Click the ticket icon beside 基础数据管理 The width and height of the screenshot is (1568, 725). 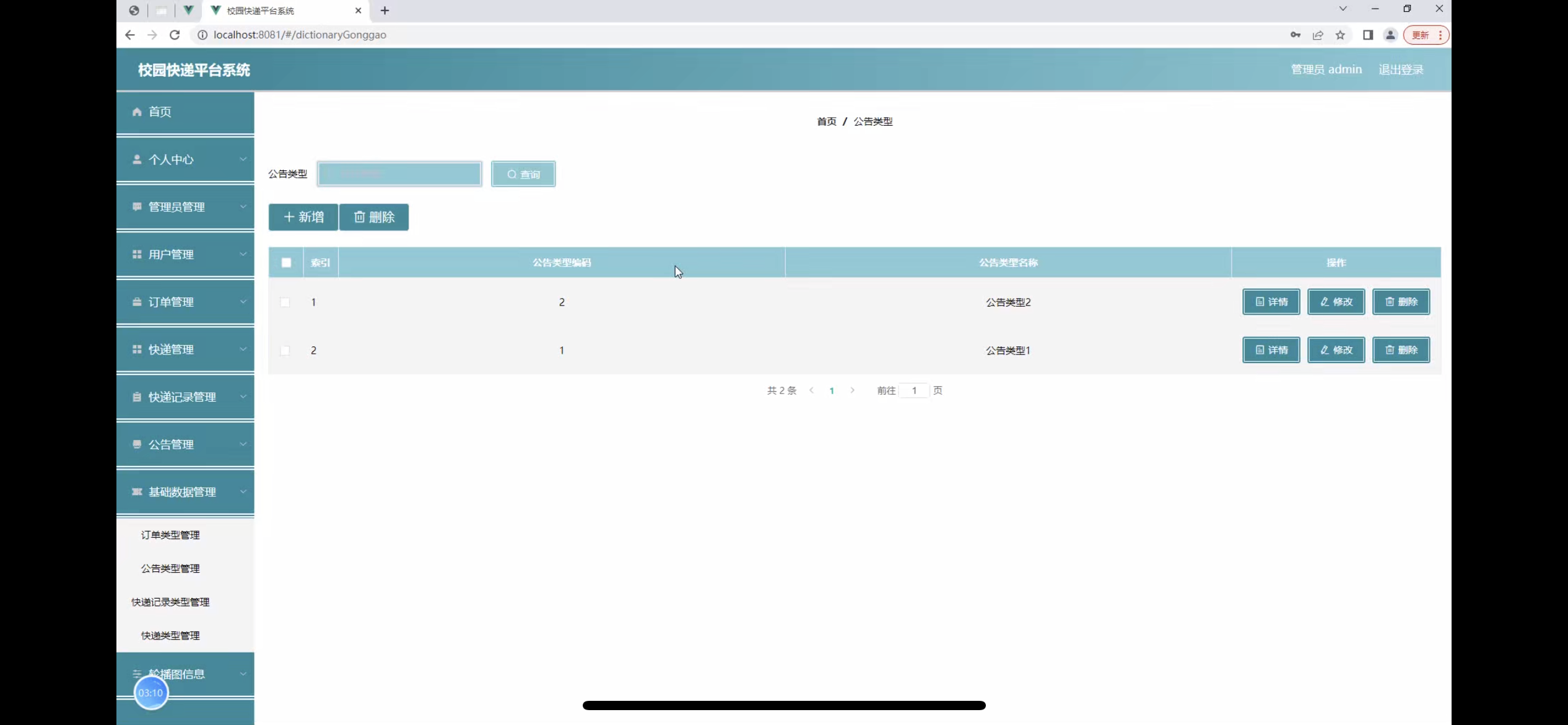pyautogui.click(x=137, y=491)
